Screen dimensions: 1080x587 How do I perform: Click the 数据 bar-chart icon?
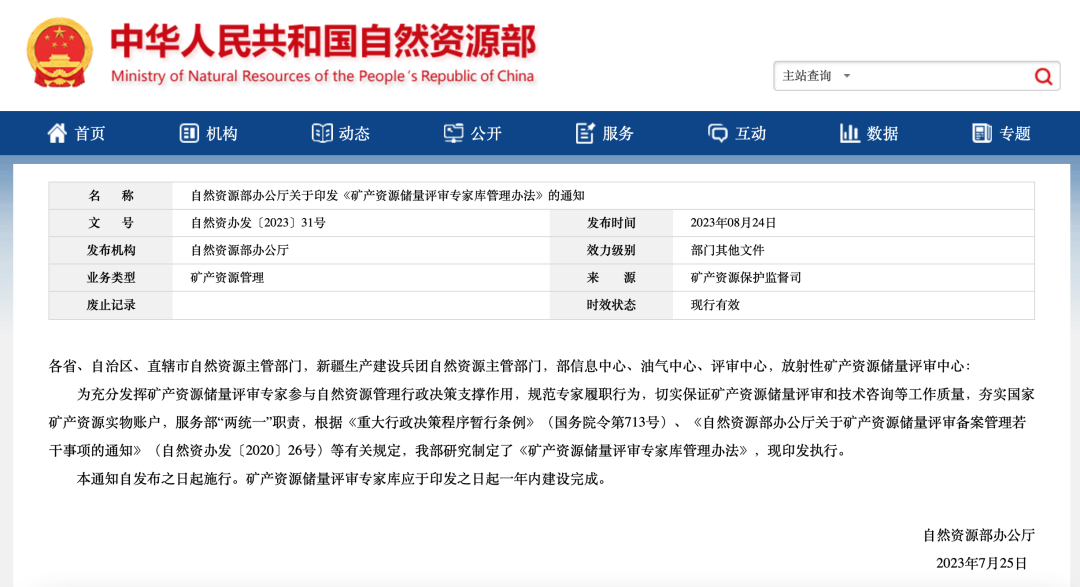pos(850,132)
